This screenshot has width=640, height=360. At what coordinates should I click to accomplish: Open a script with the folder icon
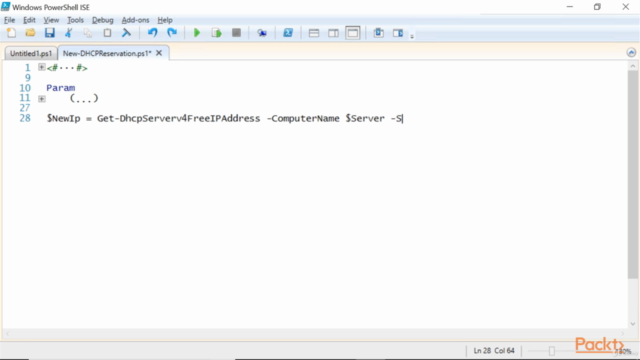[30, 33]
